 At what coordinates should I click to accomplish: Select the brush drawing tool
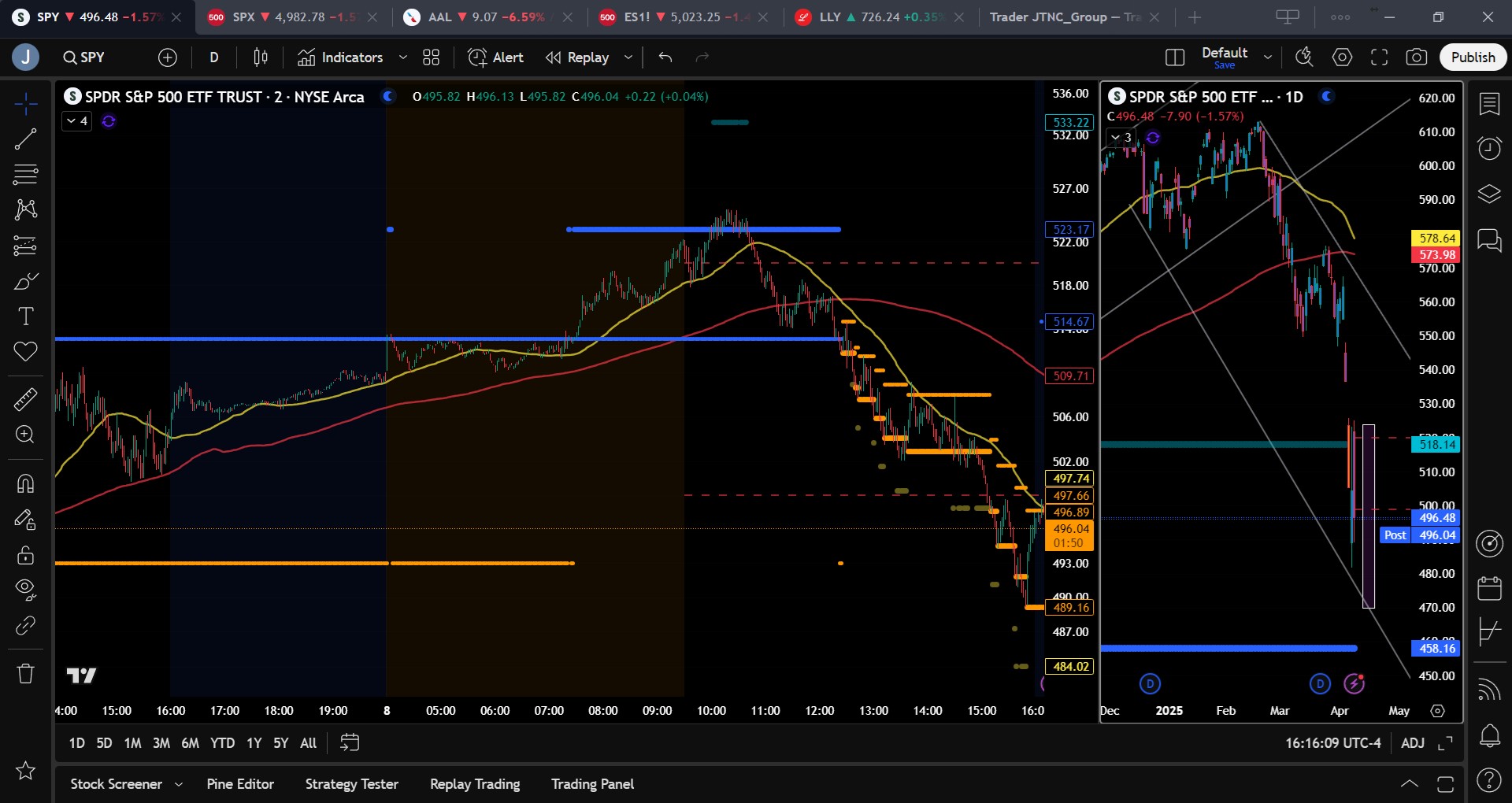(x=25, y=281)
